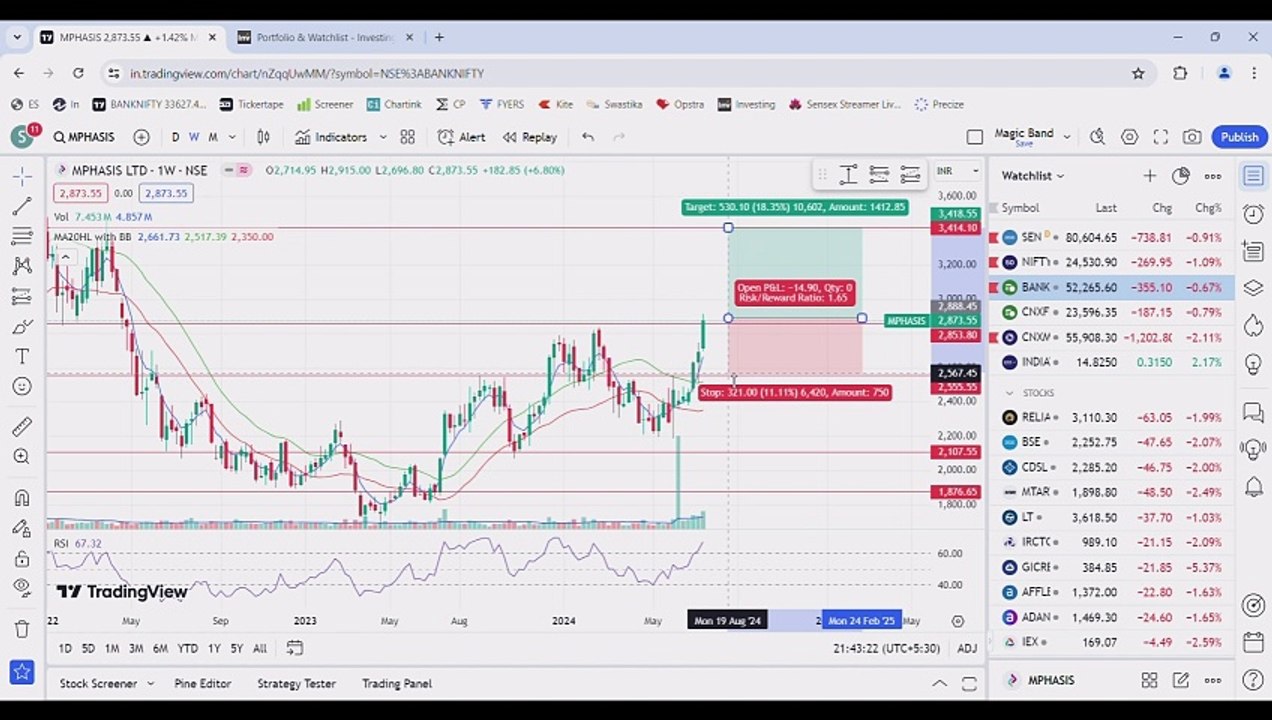Open watchlist more options menu
This screenshot has height=720, width=1272.
click(1213, 176)
